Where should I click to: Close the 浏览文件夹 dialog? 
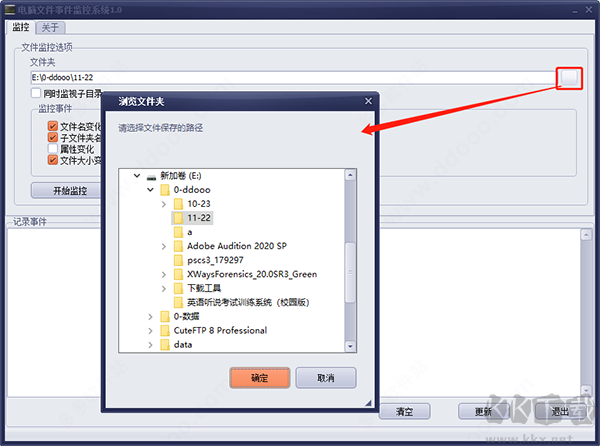pyautogui.click(x=368, y=101)
